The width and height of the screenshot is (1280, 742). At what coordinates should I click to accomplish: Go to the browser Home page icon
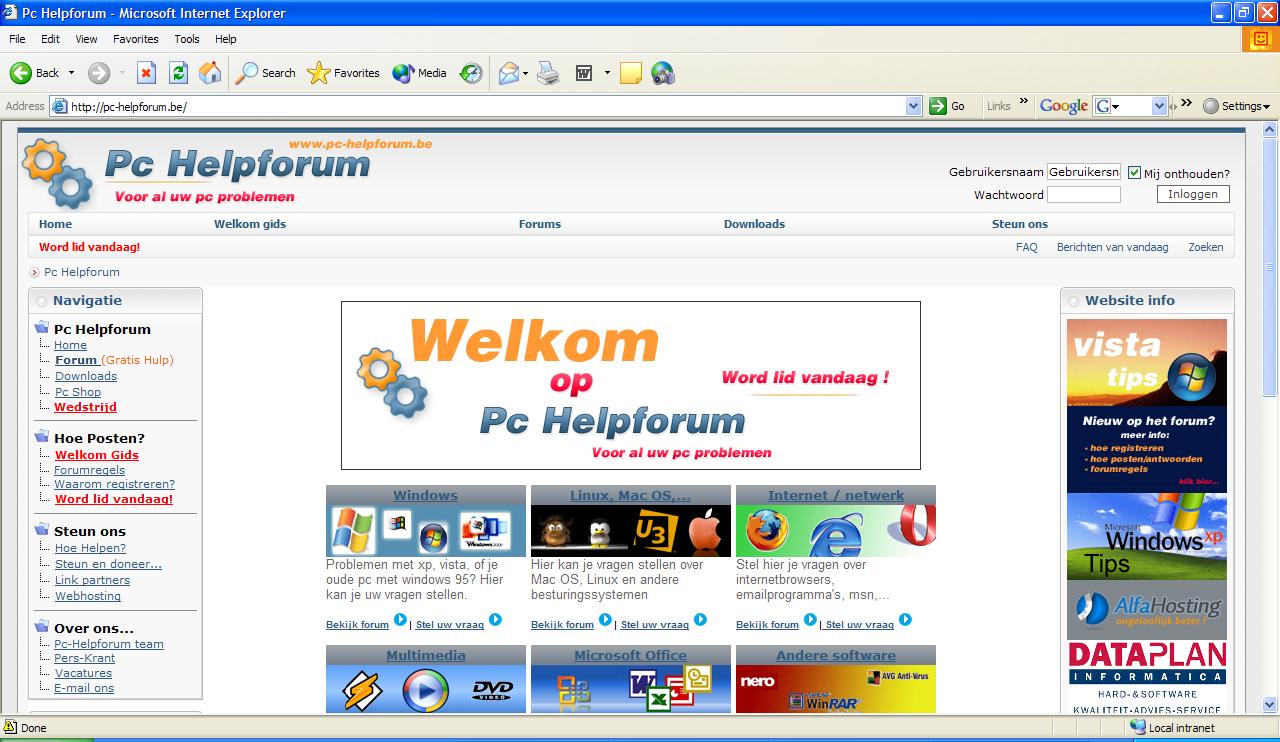(x=210, y=73)
